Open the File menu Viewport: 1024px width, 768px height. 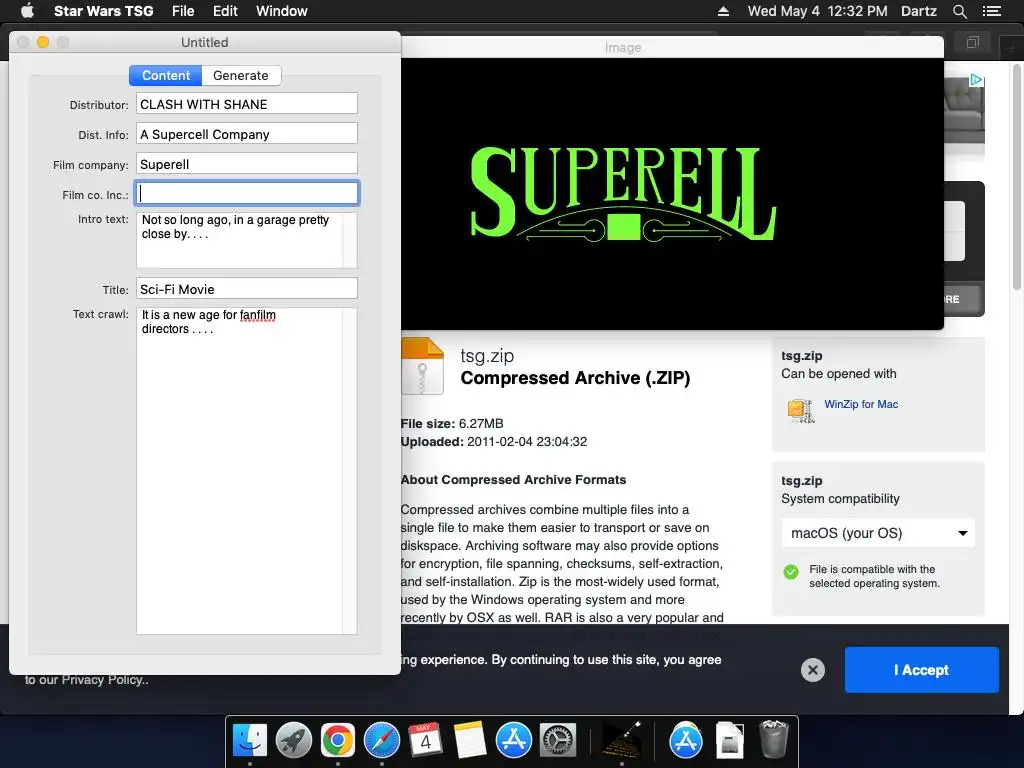[x=183, y=11]
